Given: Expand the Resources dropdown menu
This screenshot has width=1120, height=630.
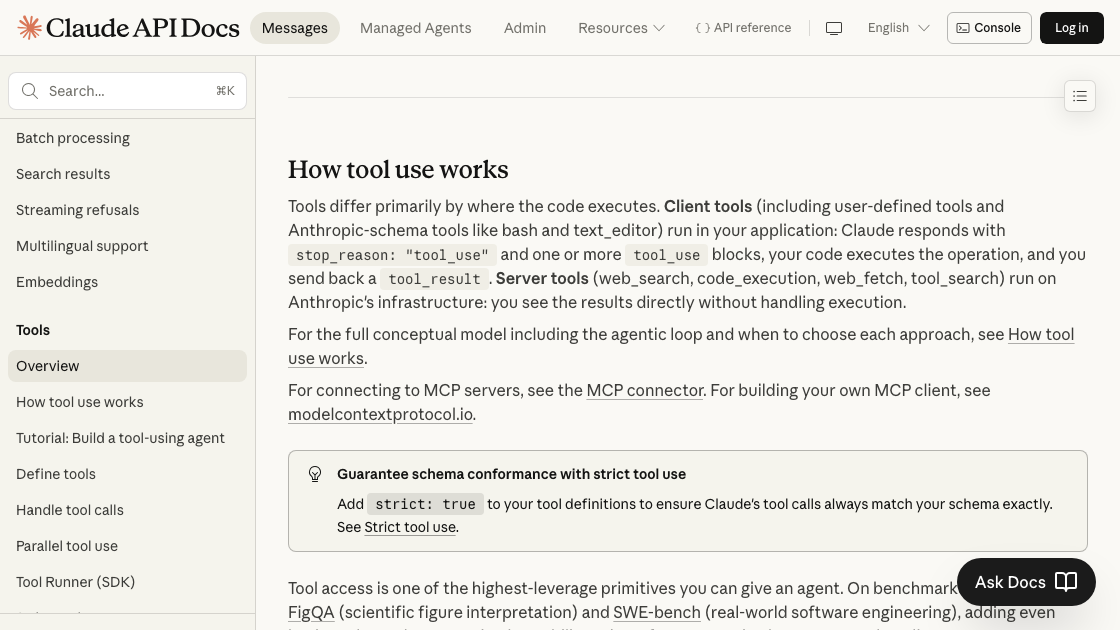Looking at the screenshot, I should 621,28.
